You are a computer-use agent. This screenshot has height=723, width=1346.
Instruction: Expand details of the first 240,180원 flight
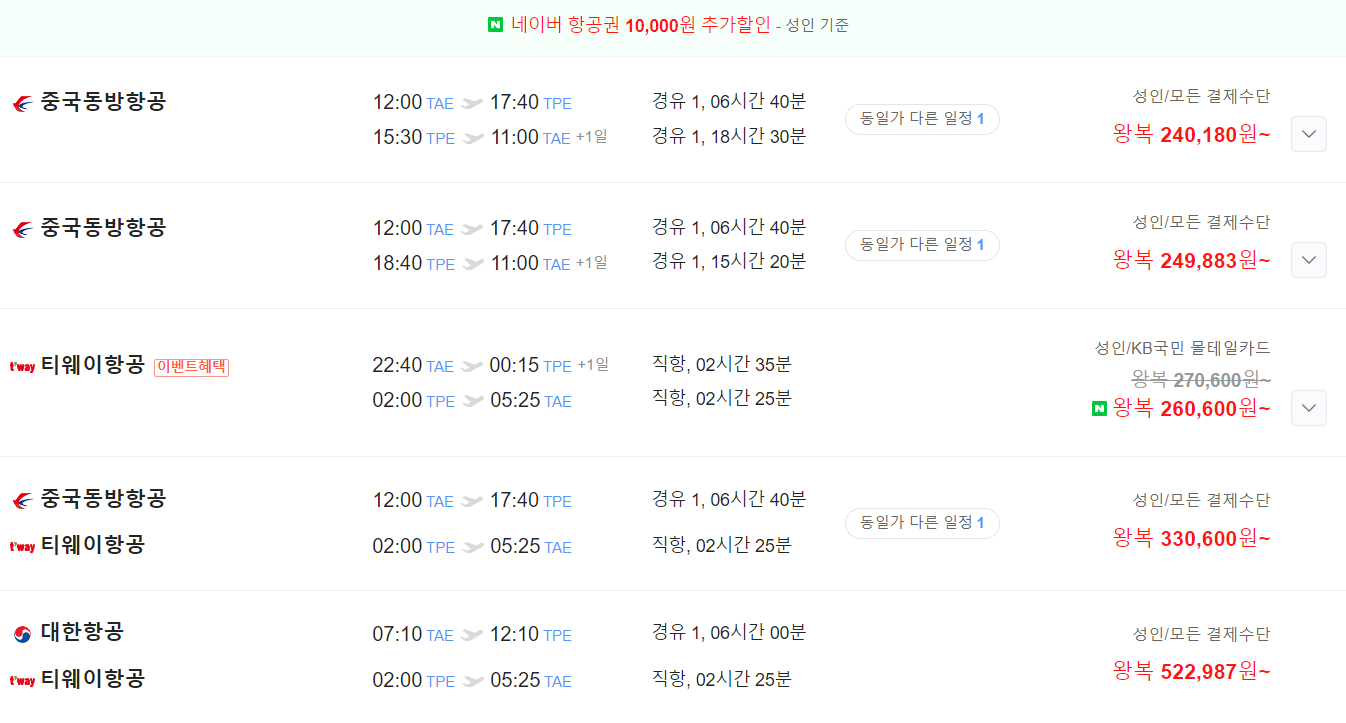(x=1308, y=134)
